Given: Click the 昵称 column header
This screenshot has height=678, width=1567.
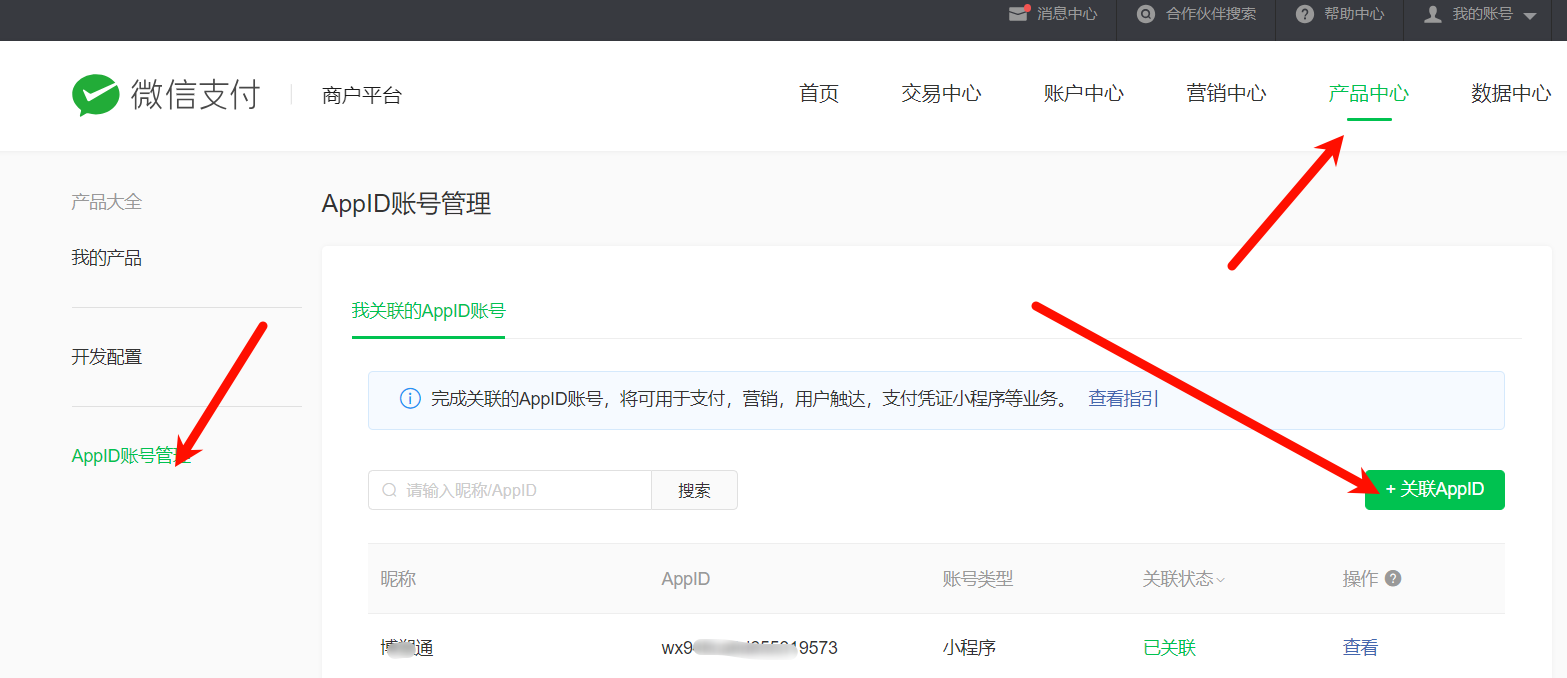Looking at the screenshot, I should (398, 579).
